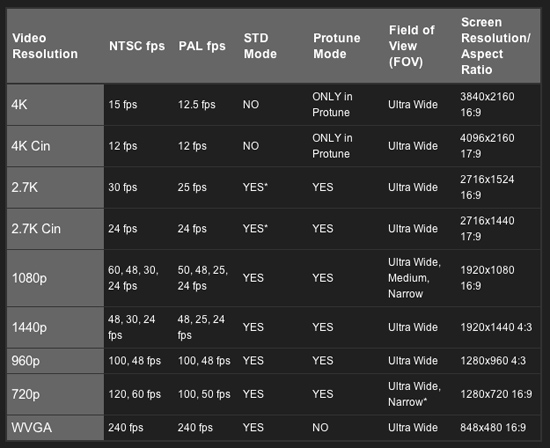Screen dimensions: 550x448
Task: Click the 3840x2160 16:9 cell
Action: click(x=487, y=105)
